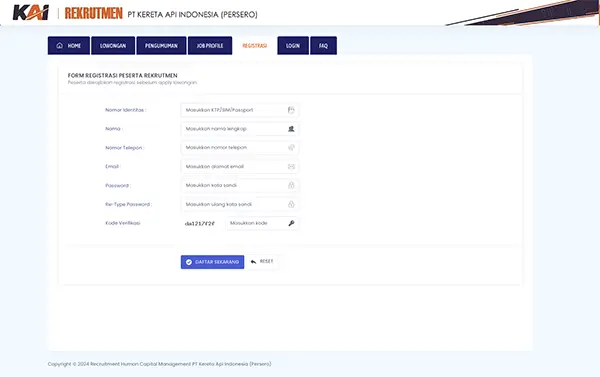Screen dimensions: 600x377
Task: Click the Re-Type Password input field
Action: coord(240,204)
